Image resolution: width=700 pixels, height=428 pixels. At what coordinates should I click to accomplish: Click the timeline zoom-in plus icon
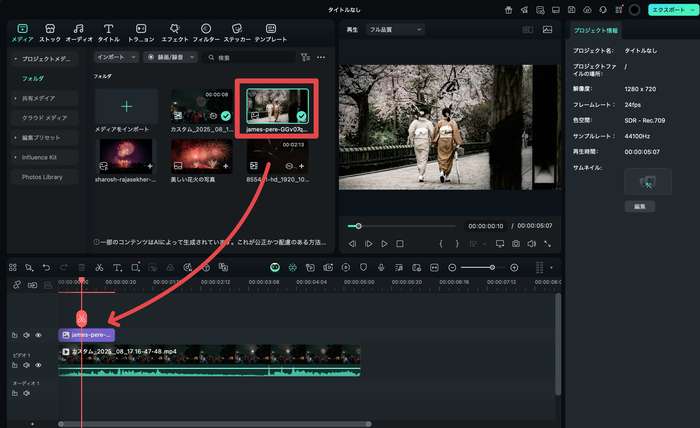point(514,267)
